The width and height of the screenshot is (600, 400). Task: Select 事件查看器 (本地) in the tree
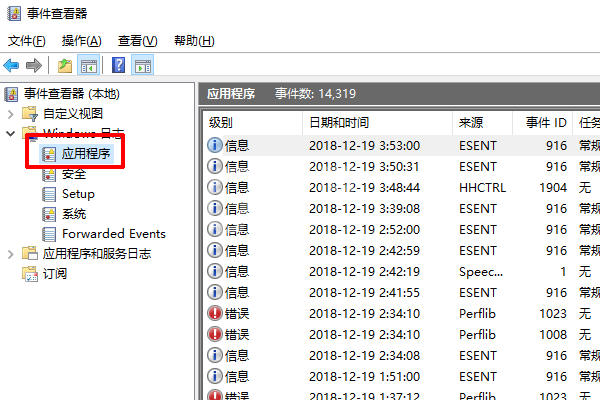point(72,94)
